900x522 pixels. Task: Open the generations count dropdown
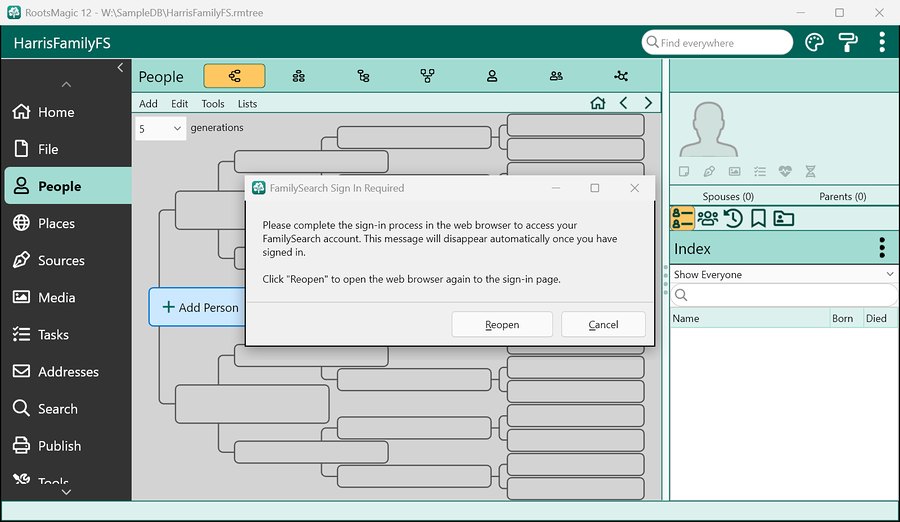[x=160, y=129]
